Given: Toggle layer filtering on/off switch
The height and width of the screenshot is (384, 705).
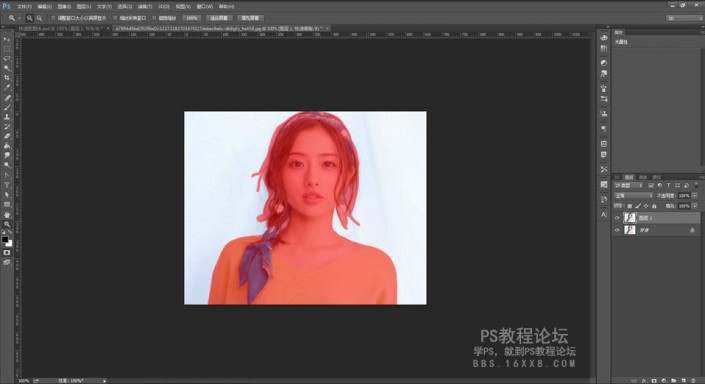Looking at the screenshot, I should click(x=697, y=185).
